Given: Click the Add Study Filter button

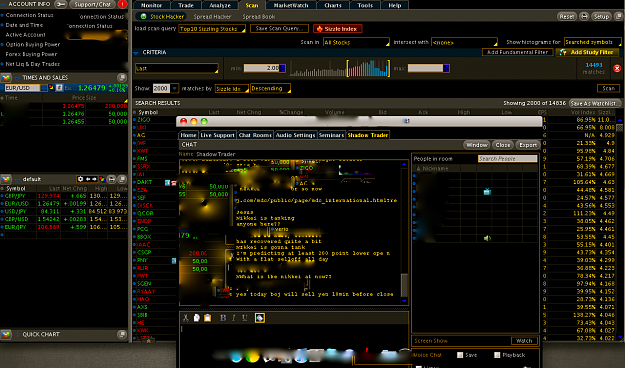Looking at the screenshot, I should tap(587, 52).
